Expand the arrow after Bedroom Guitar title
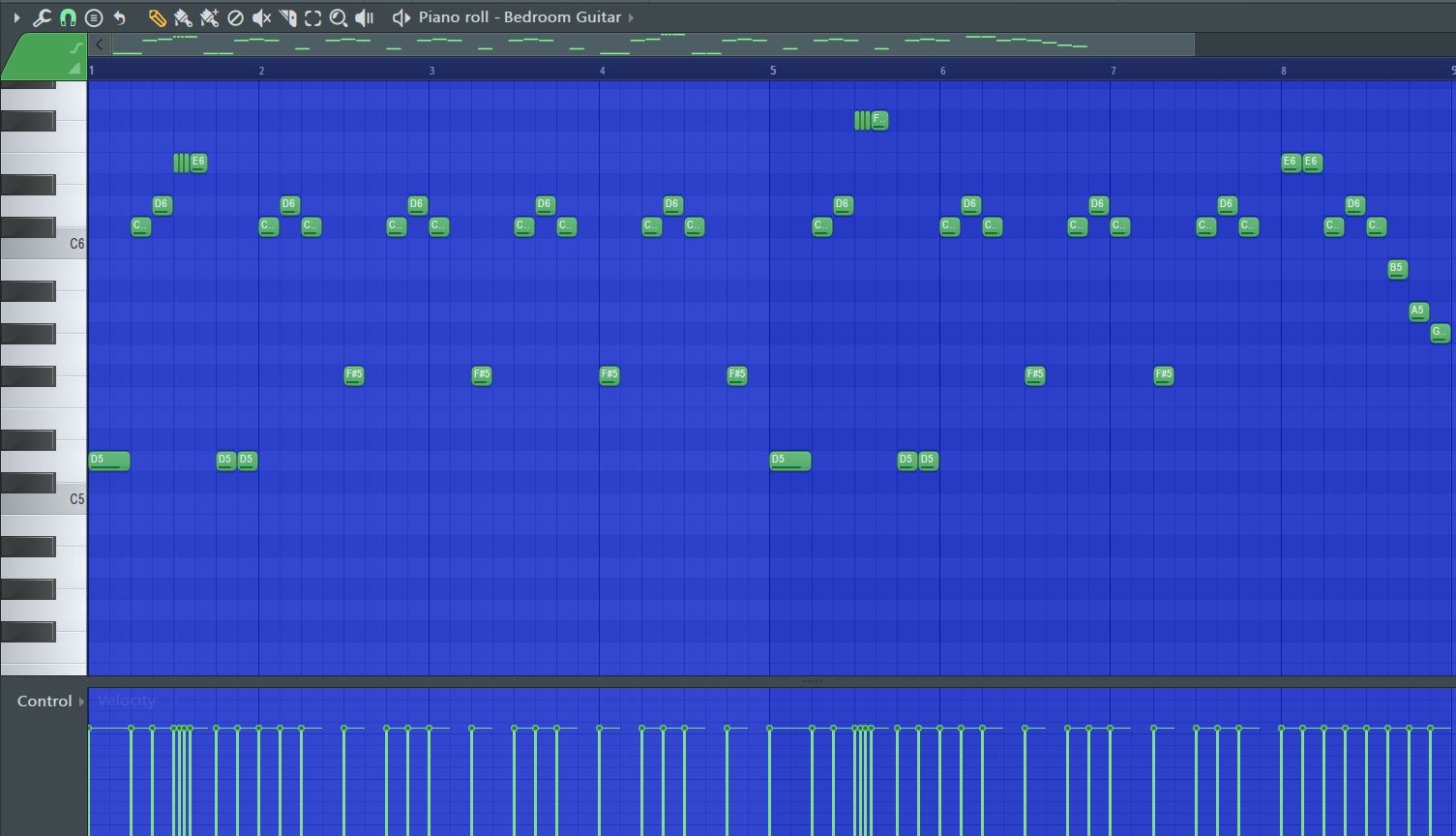The image size is (1456, 836). tap(632, 17)
